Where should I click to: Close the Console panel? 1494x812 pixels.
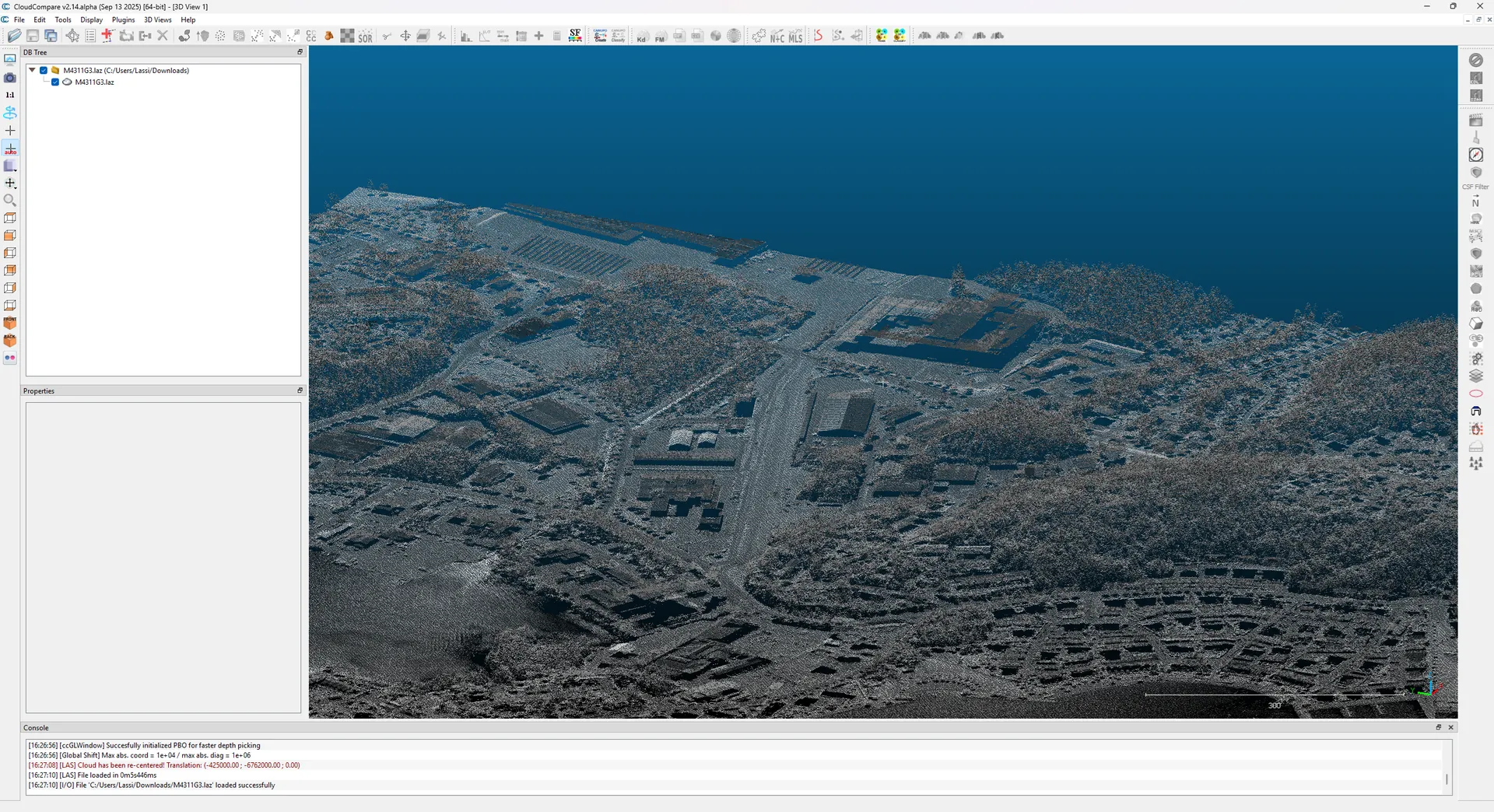[1450, 727]
